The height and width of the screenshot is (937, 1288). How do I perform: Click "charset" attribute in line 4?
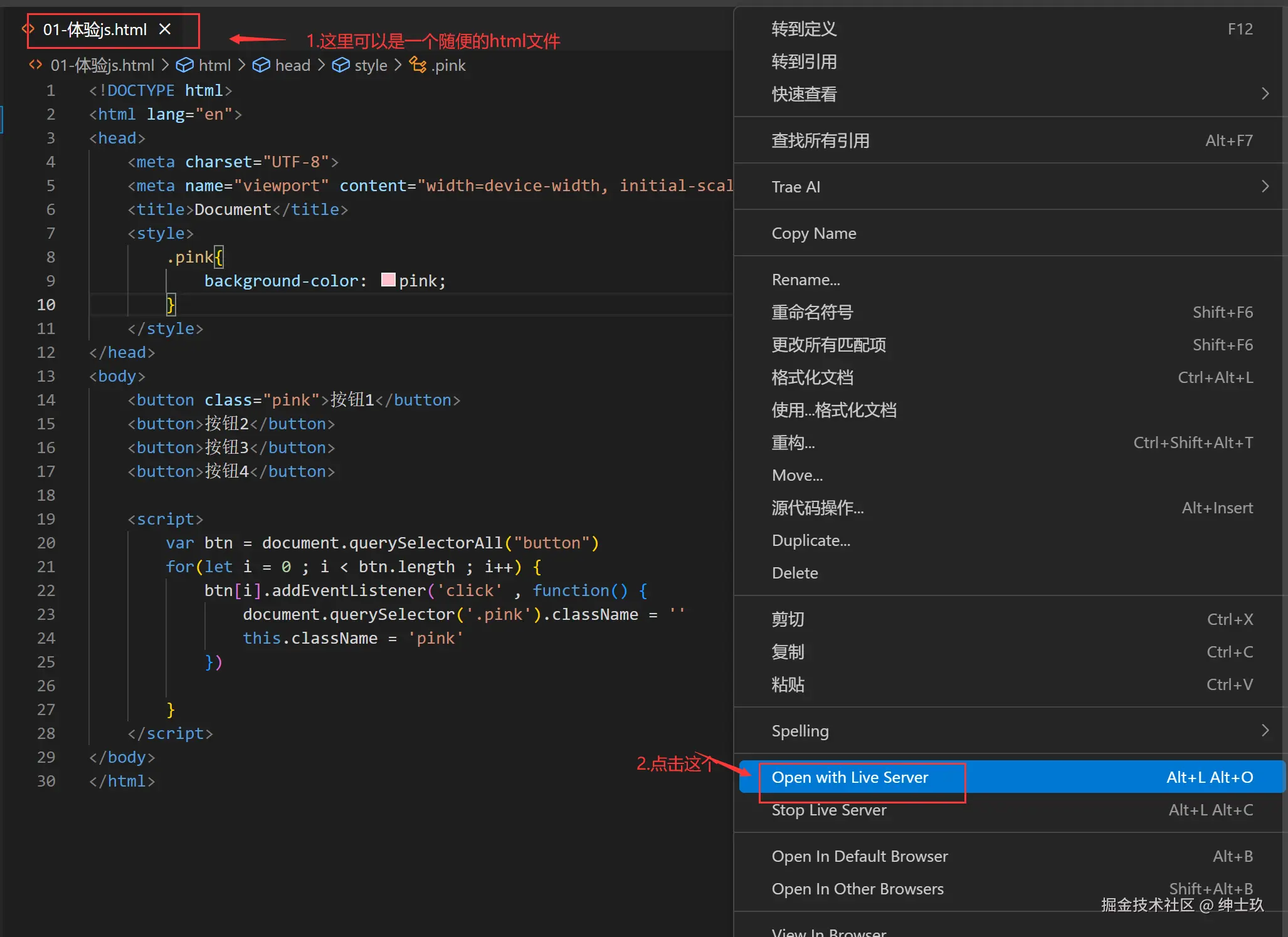click(x=218, y=162)
